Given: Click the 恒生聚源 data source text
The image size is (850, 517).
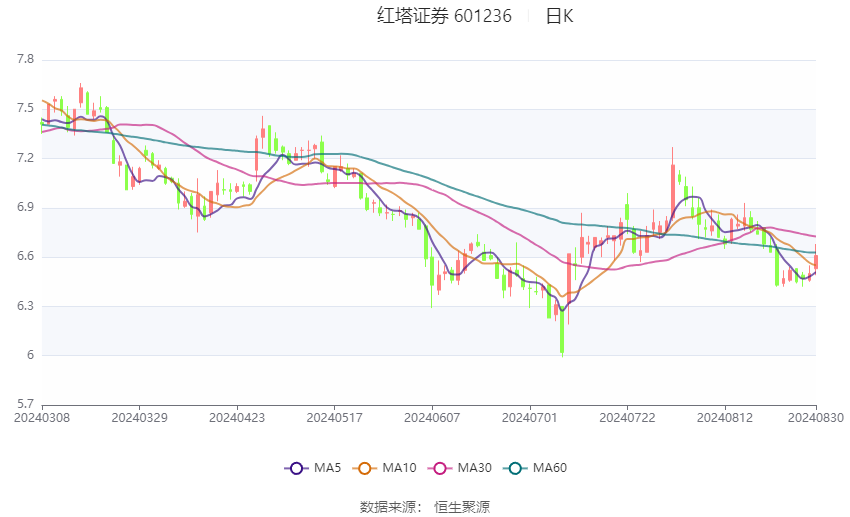Looking at the screenshot, I should [x=462, y=506].
